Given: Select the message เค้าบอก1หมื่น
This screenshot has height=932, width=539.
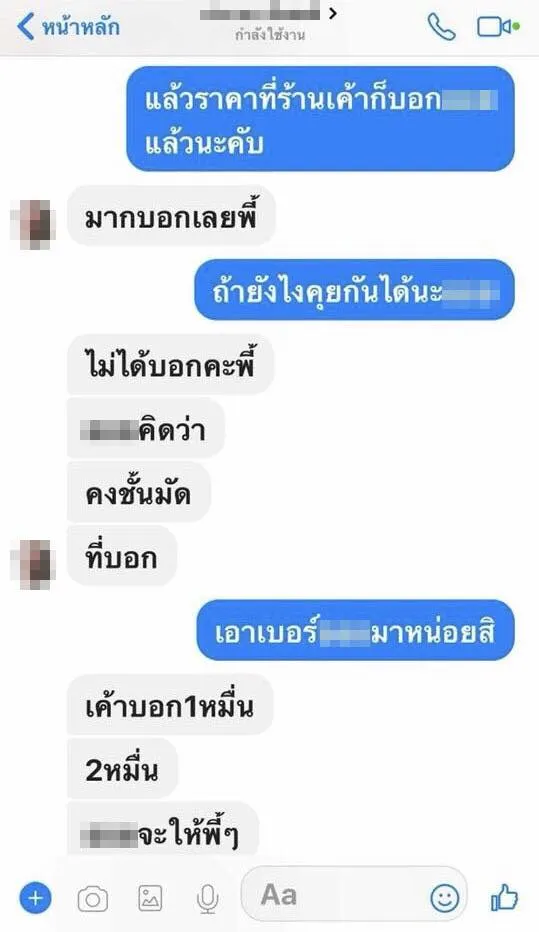Looking at the screenshot, I should tap(169, 705).
